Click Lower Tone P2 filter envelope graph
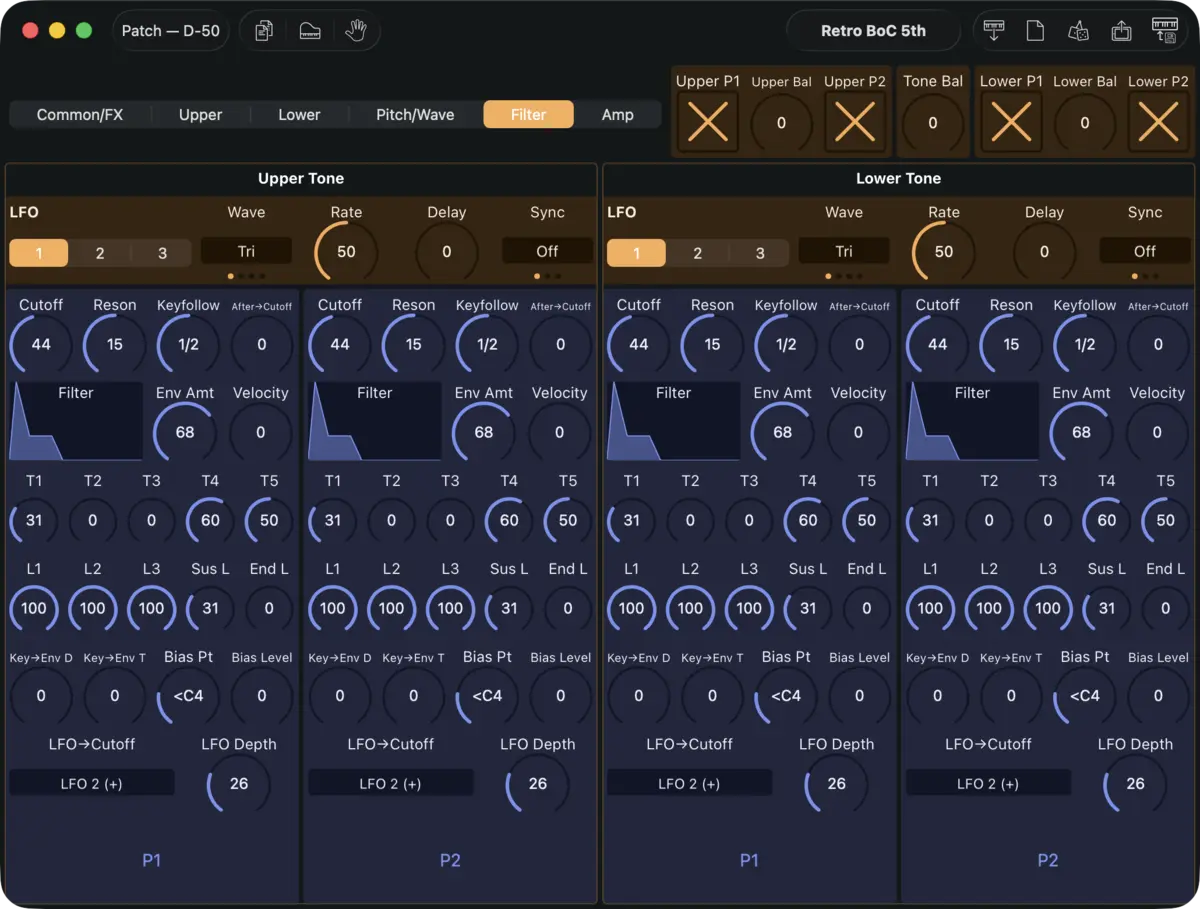 (972, 420)
